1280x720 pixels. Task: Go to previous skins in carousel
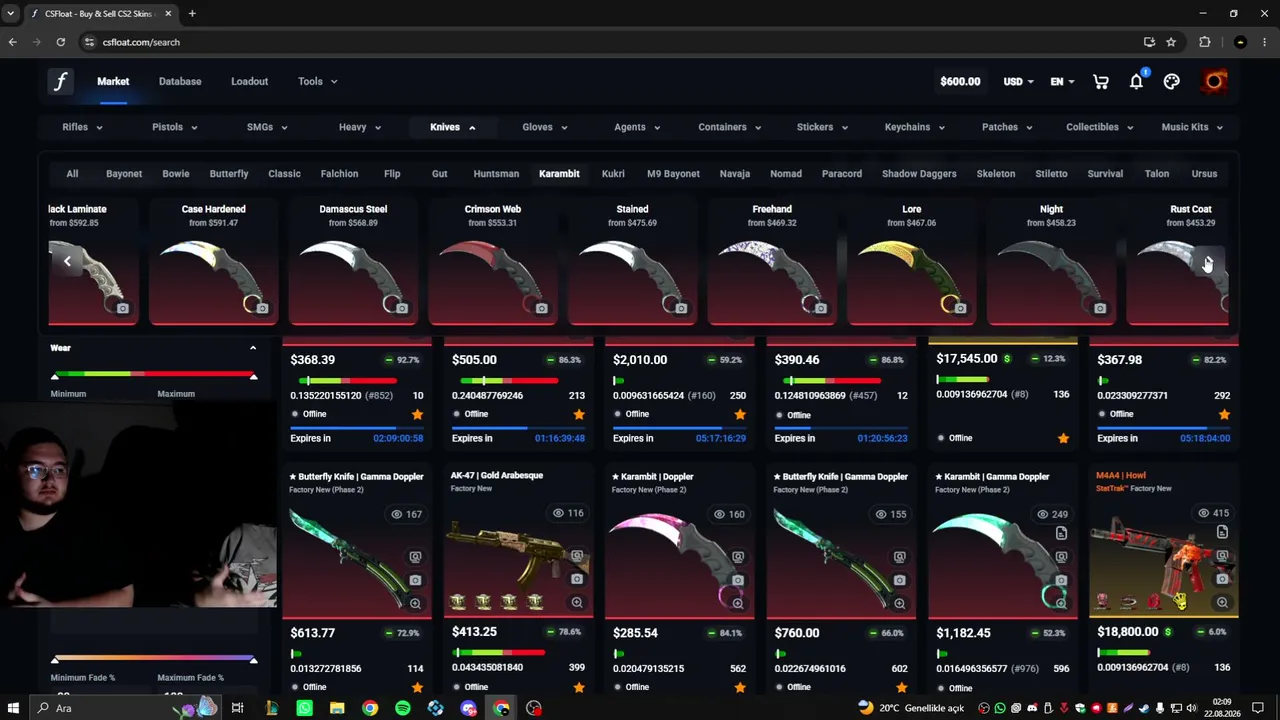point(67,262)
